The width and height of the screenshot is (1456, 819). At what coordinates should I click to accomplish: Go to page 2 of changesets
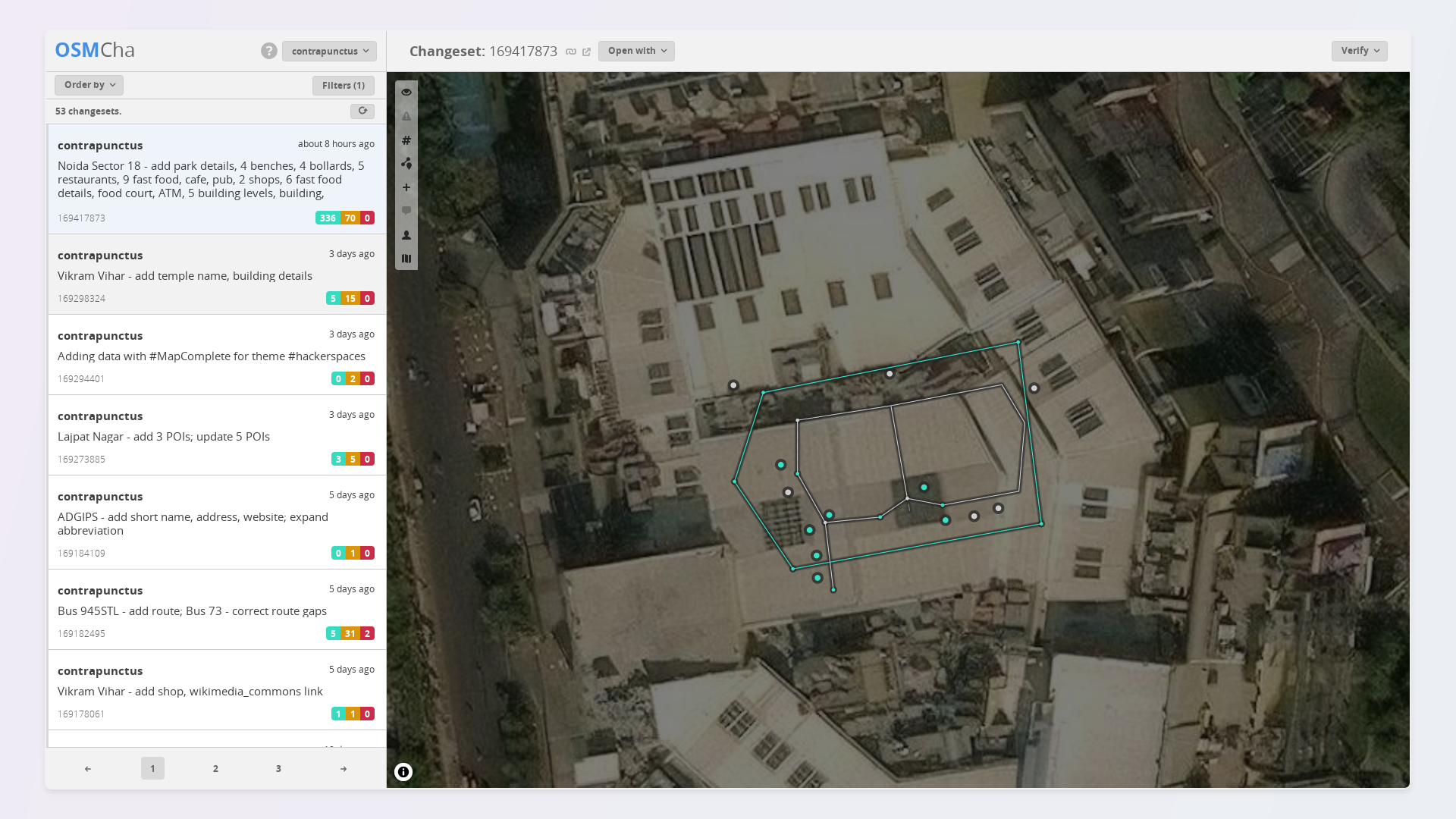[x=215, y=768]
